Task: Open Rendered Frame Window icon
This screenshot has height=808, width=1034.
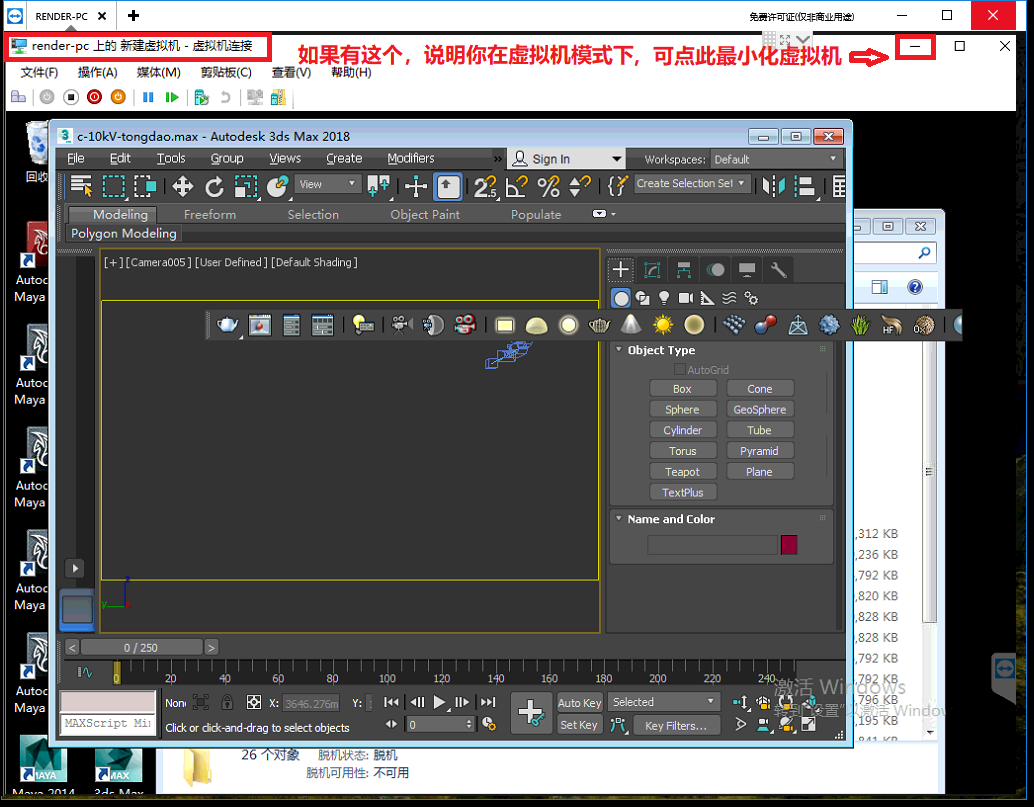Action: click(260, 325)
